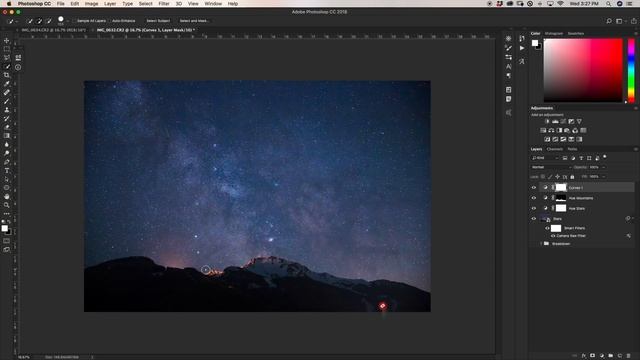Viewport: 640px width, 360px height.
Task: Select the Quick Selection tool in toolbar
Action: point(7,66)
